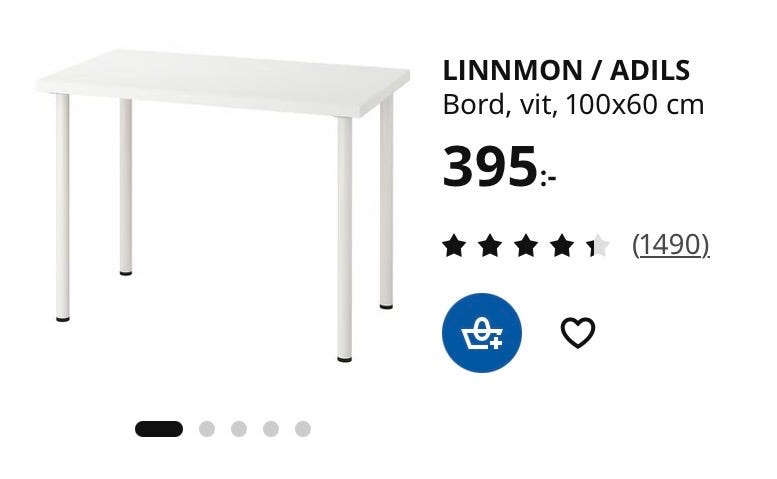Image resolution: width=777 pixels, height=479 pixels.
Task: Click the short back-left table leg
Action: tap(126, 187)
